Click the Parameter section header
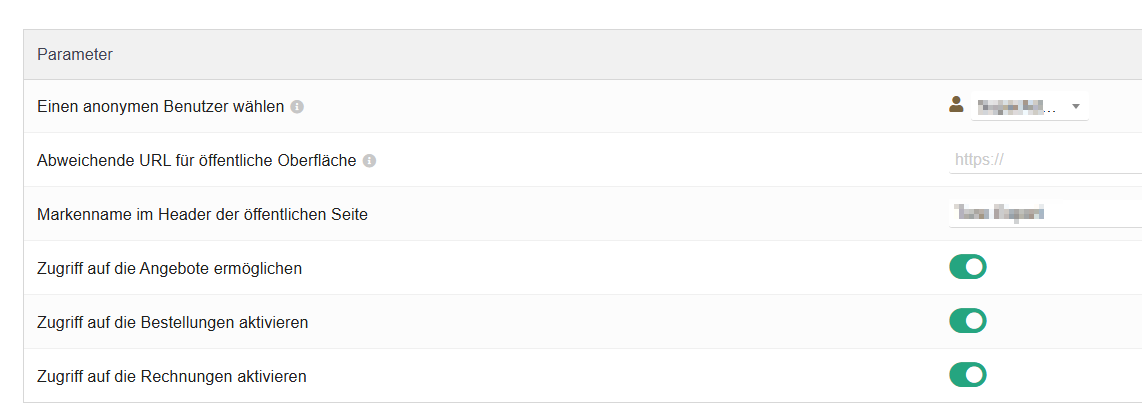1142x419 pixels. (x=75, y=55)
